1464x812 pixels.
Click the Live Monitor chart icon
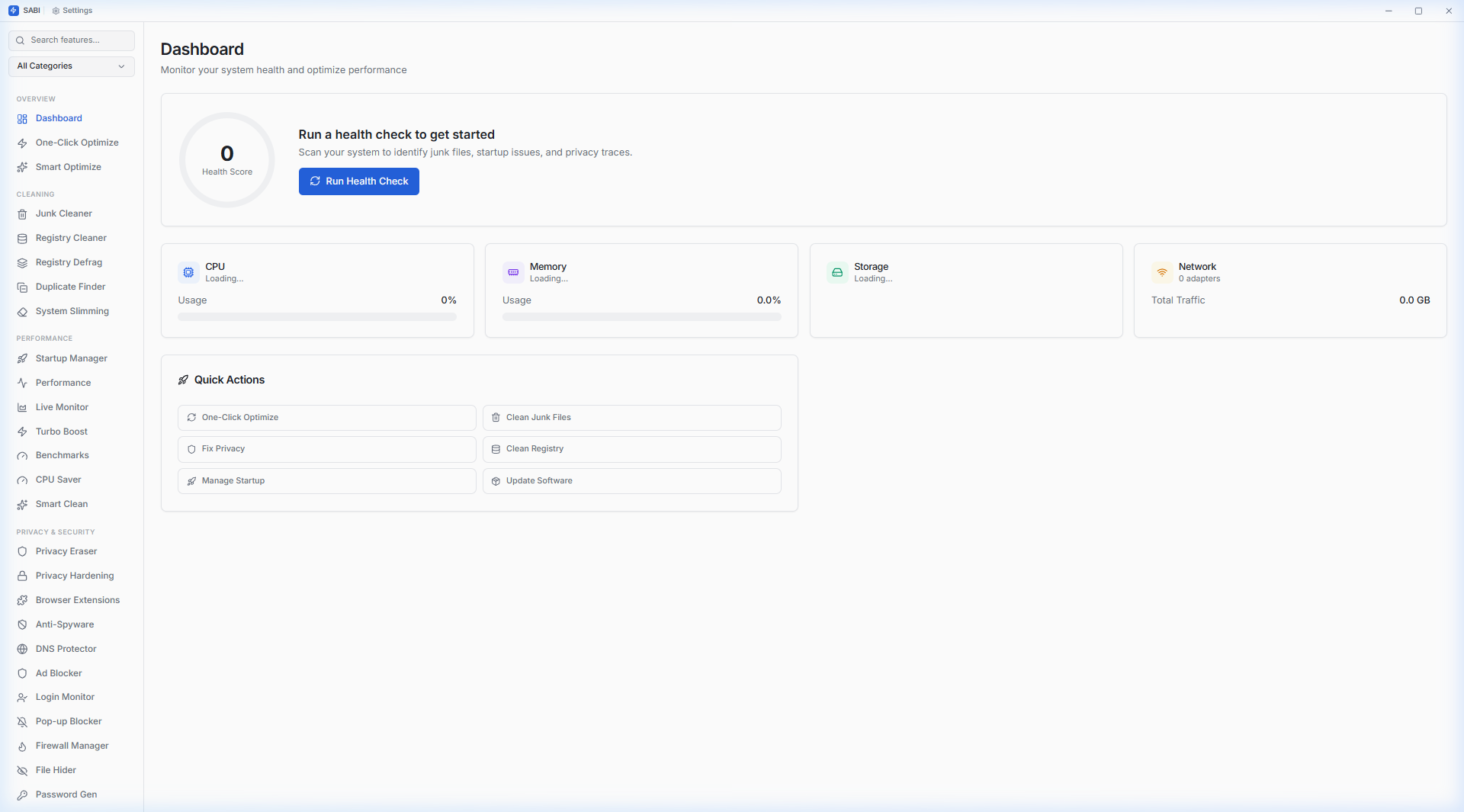22,408
